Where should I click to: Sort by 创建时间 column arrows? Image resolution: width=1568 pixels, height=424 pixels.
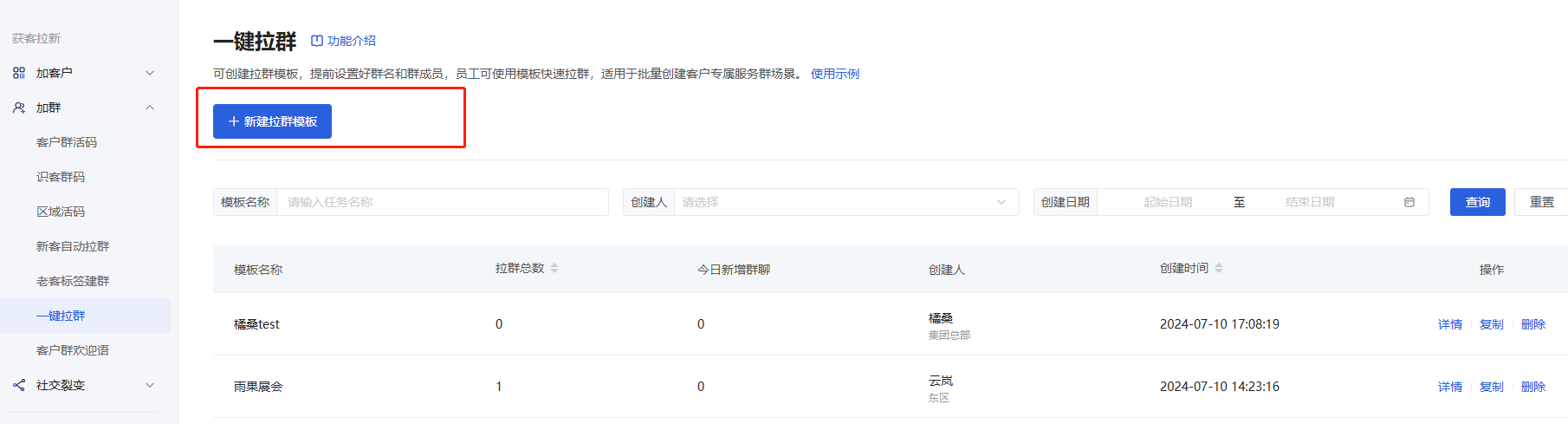click(x=1219, y=268)
